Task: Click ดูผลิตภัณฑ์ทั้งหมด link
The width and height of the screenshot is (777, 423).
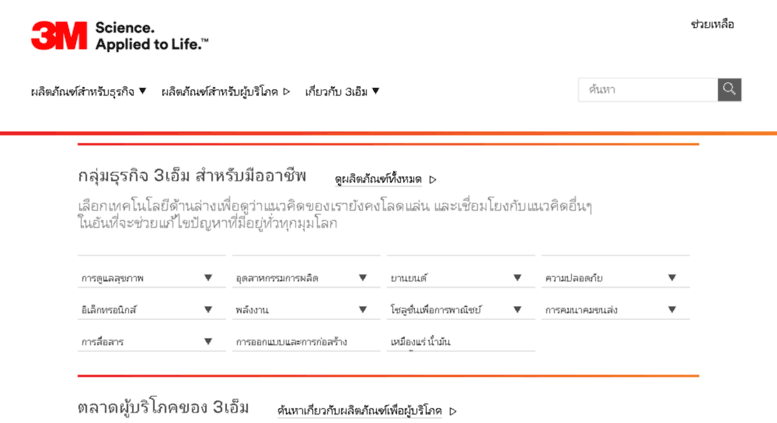Action: 378,179
